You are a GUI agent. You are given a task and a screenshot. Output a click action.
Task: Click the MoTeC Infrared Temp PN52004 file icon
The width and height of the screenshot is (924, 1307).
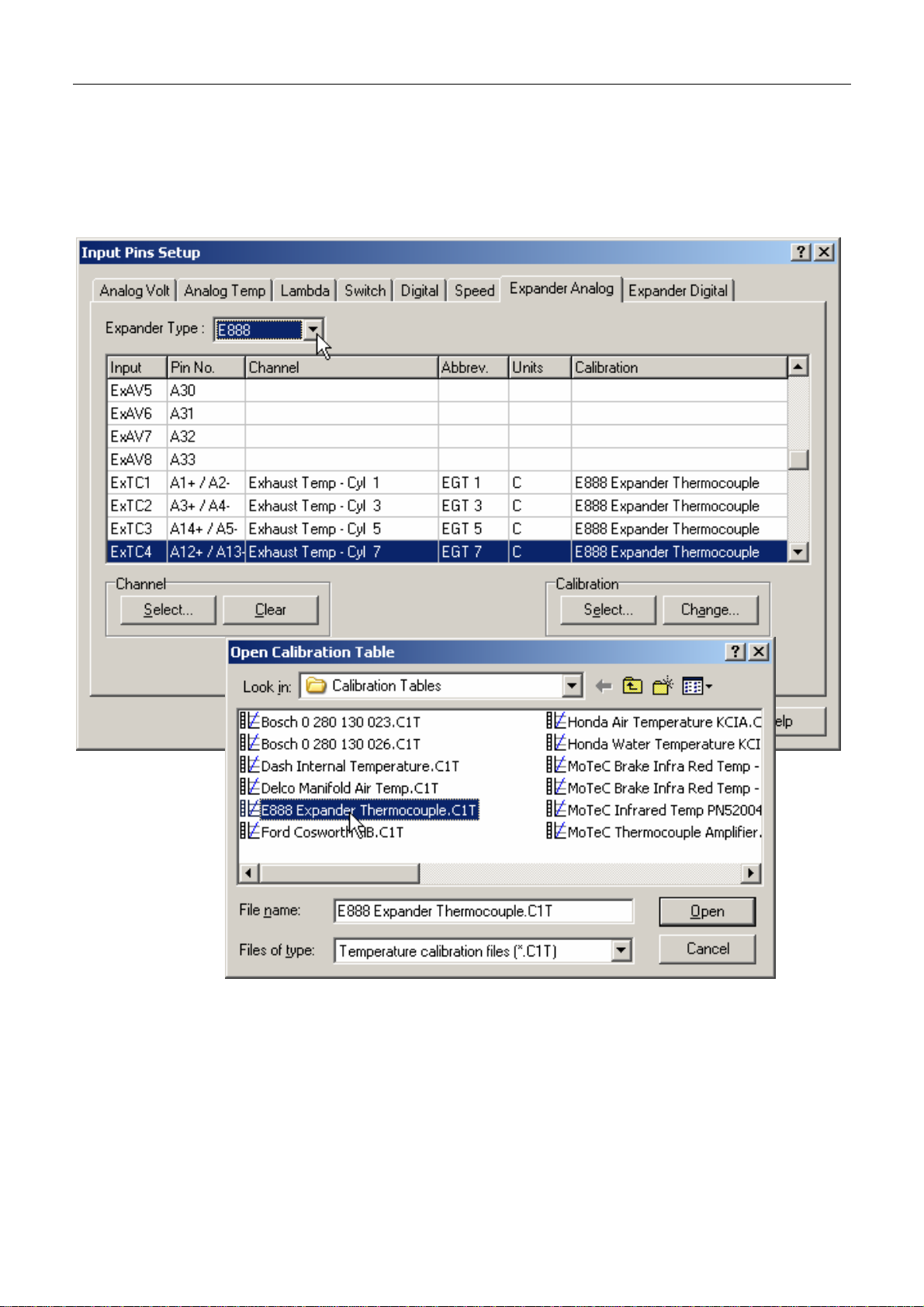click(556, 809)
